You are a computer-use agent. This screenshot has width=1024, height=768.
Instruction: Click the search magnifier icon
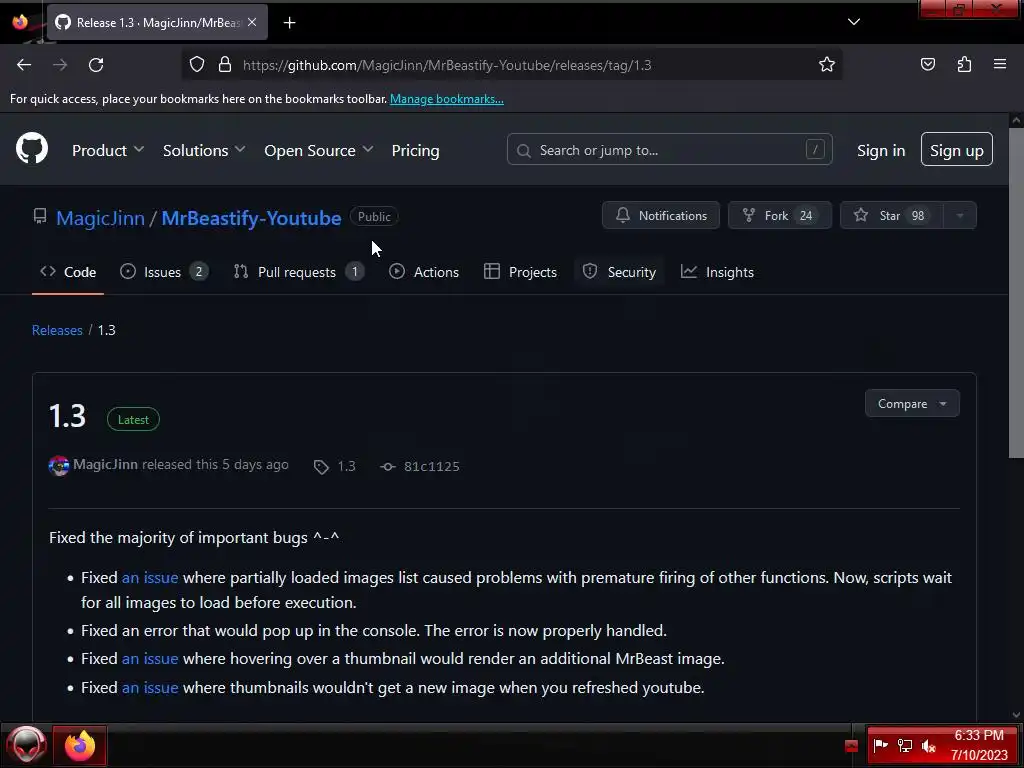point(523,151)
